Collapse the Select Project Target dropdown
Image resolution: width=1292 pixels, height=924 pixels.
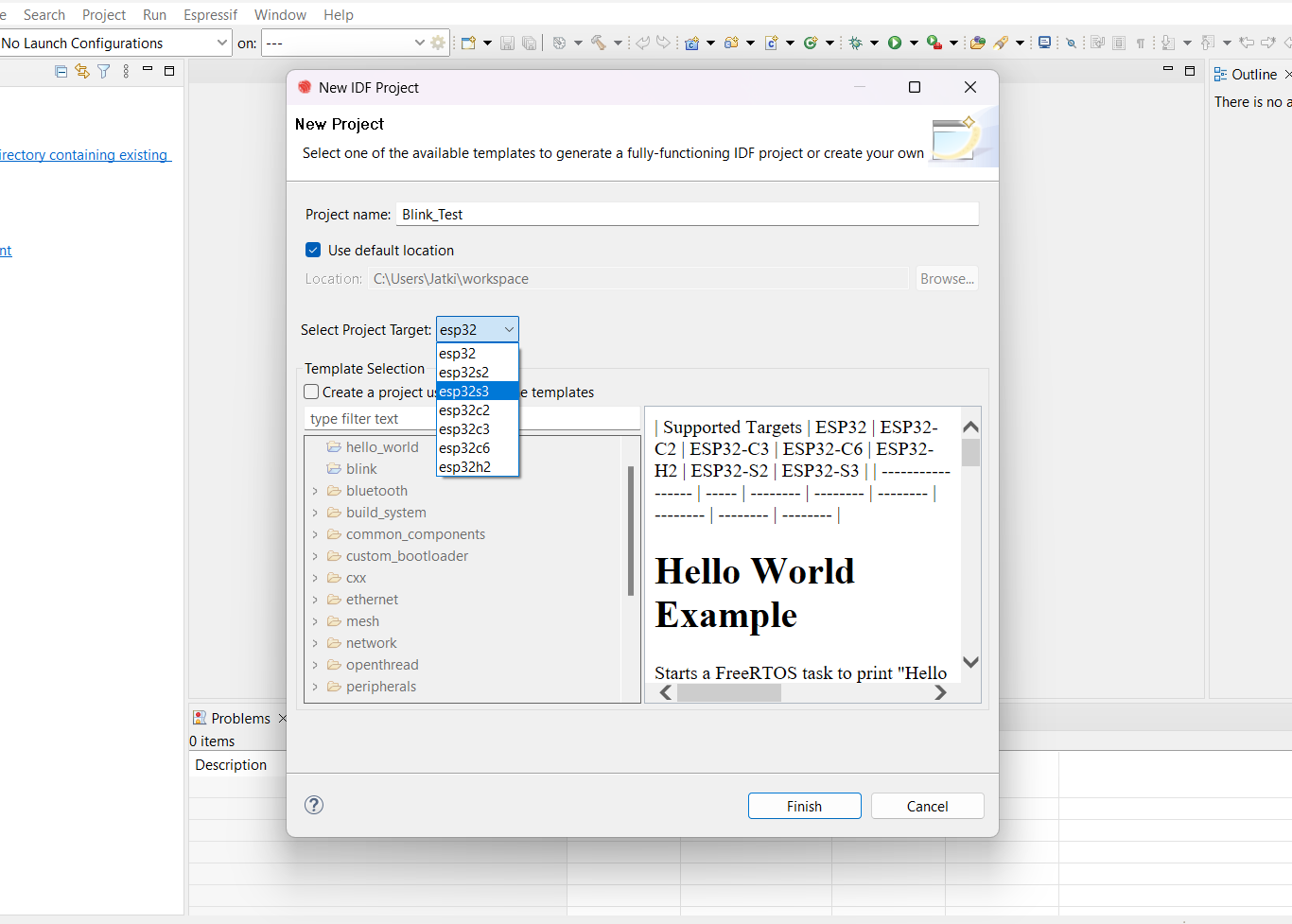[x=509, y=329]
